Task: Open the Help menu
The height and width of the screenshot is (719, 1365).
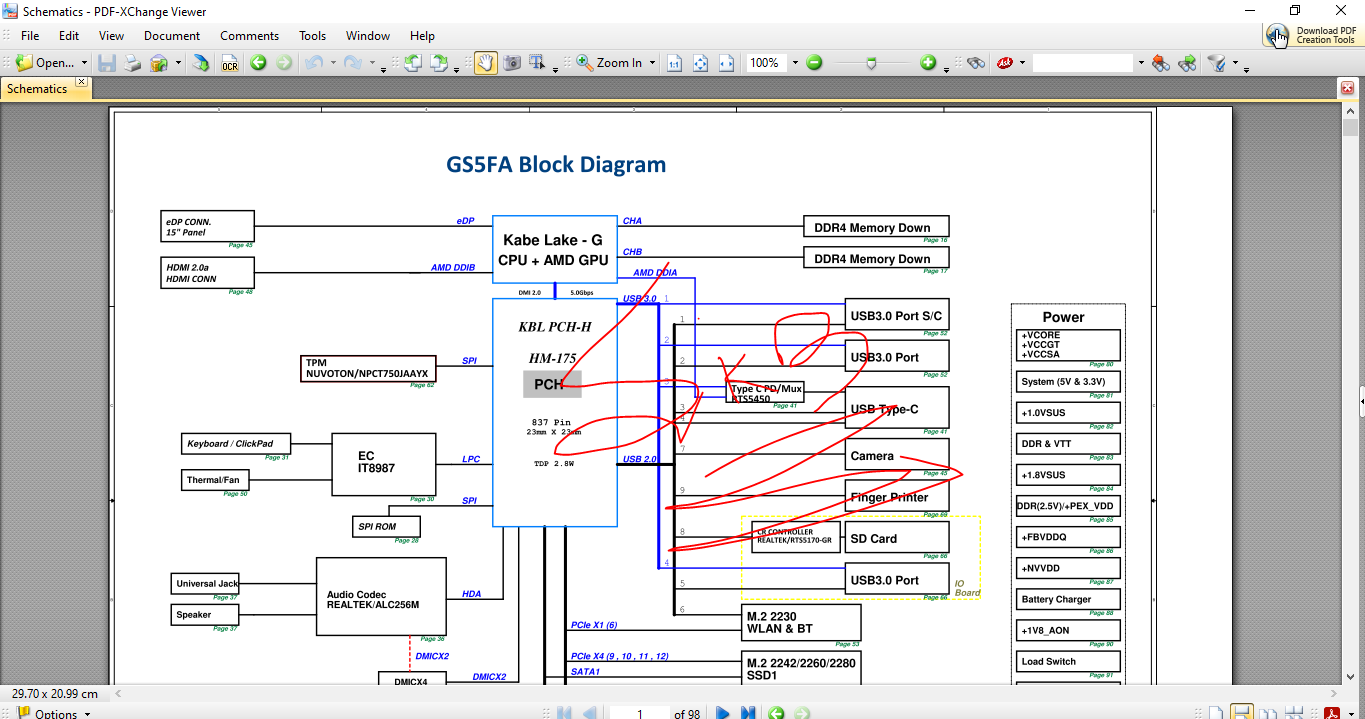Action: pyautogui.click(x=422, y=35)
